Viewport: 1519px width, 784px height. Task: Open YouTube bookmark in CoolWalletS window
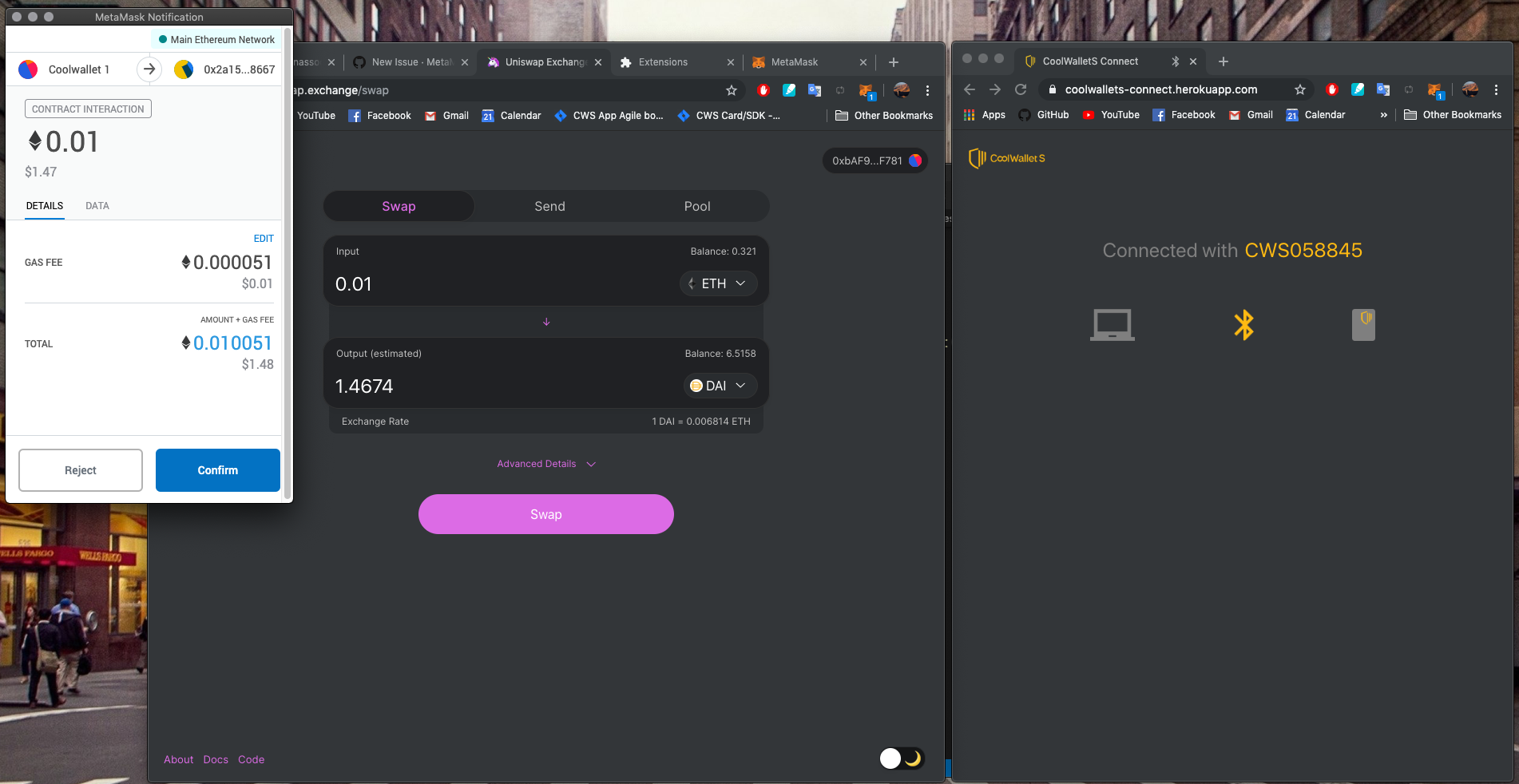[1111, 115]
